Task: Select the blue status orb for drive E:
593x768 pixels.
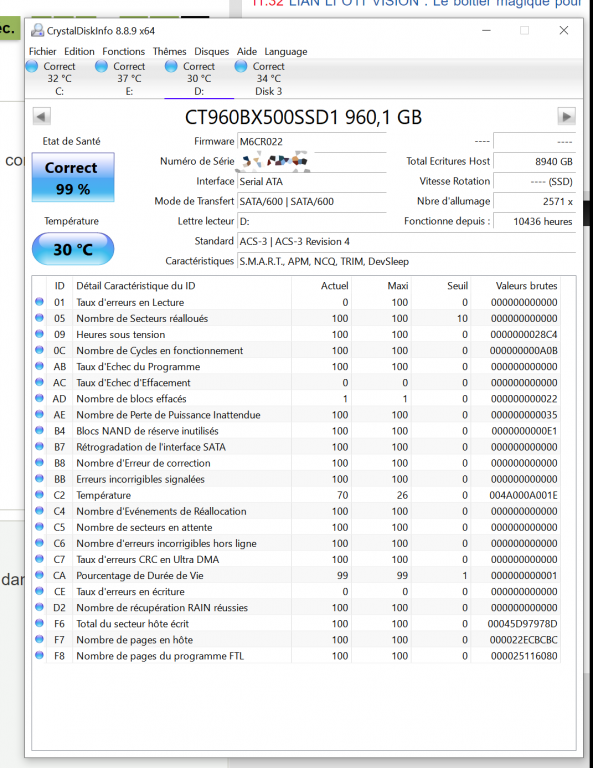Action: (101, 66)
